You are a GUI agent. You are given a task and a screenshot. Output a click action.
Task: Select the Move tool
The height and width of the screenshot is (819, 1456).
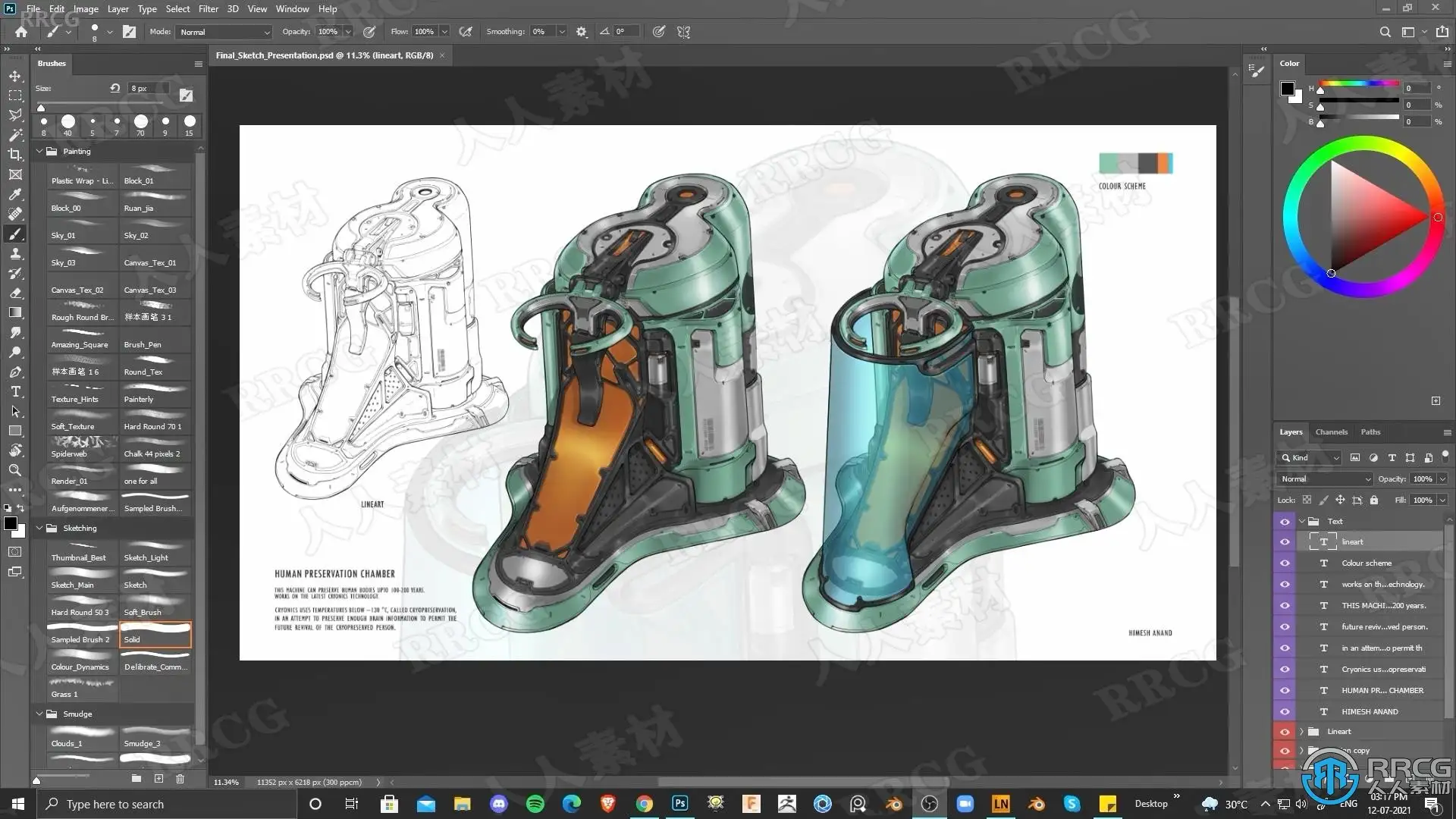click(x=15, y=76)
